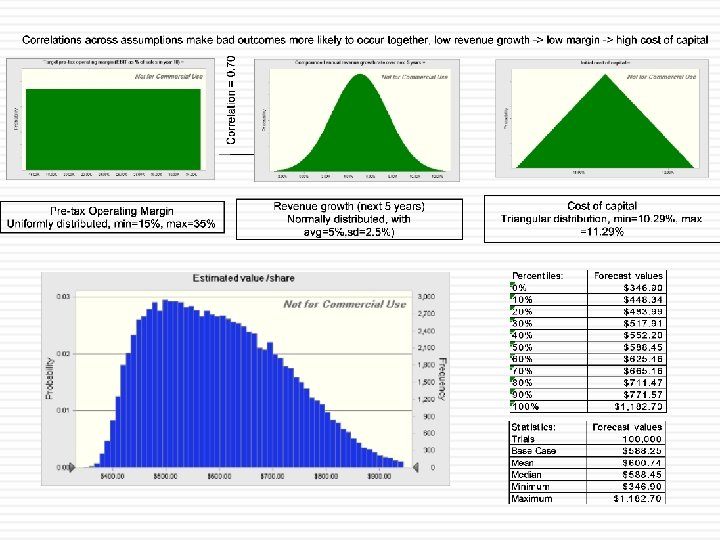Image resolution: width=720 pixels, height=540 pixels.
Task: Select the uniform distribution operating margin chart
Action: (x=110, y=118)
